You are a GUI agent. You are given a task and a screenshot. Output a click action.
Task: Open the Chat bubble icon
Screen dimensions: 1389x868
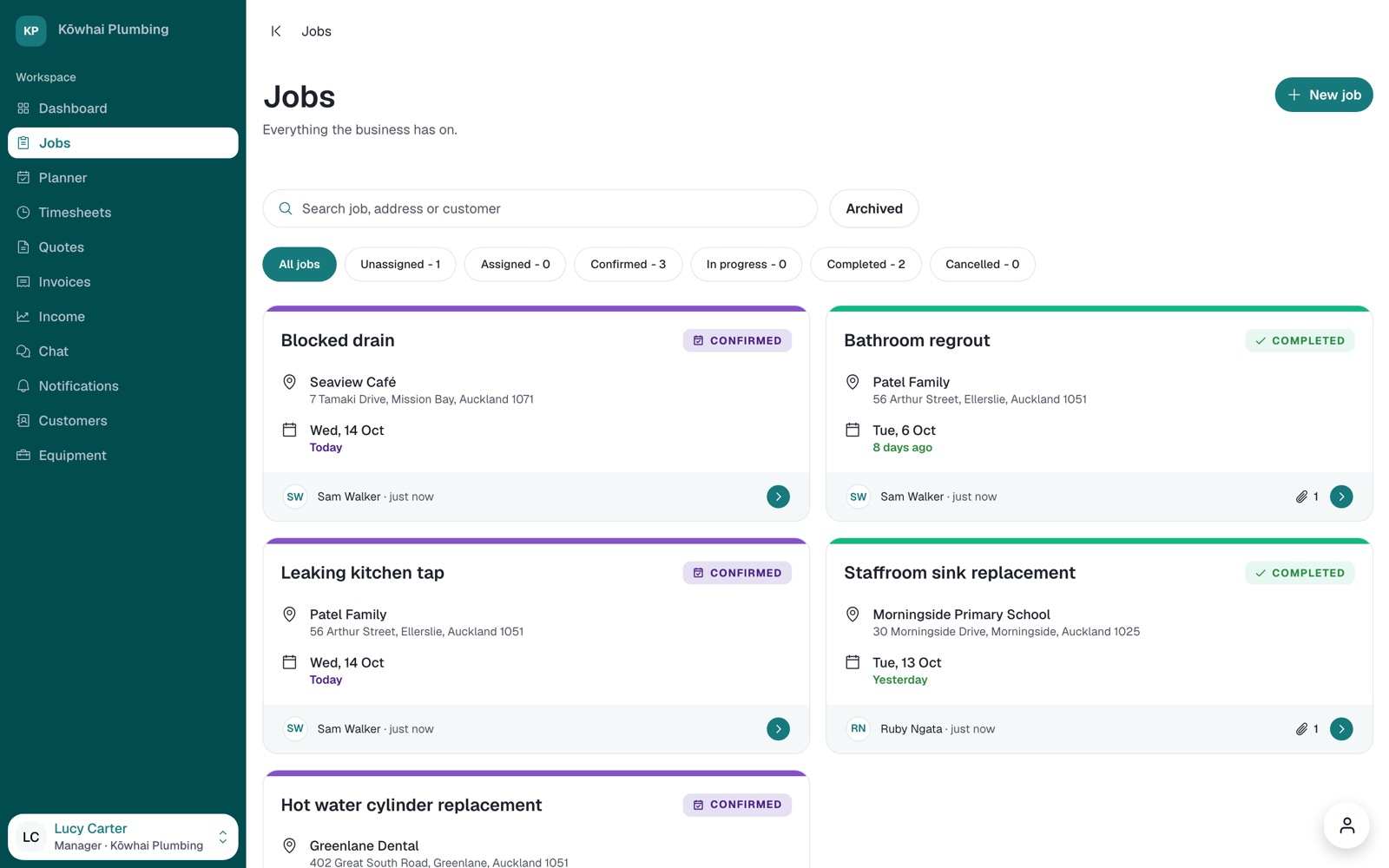(23, 352)
